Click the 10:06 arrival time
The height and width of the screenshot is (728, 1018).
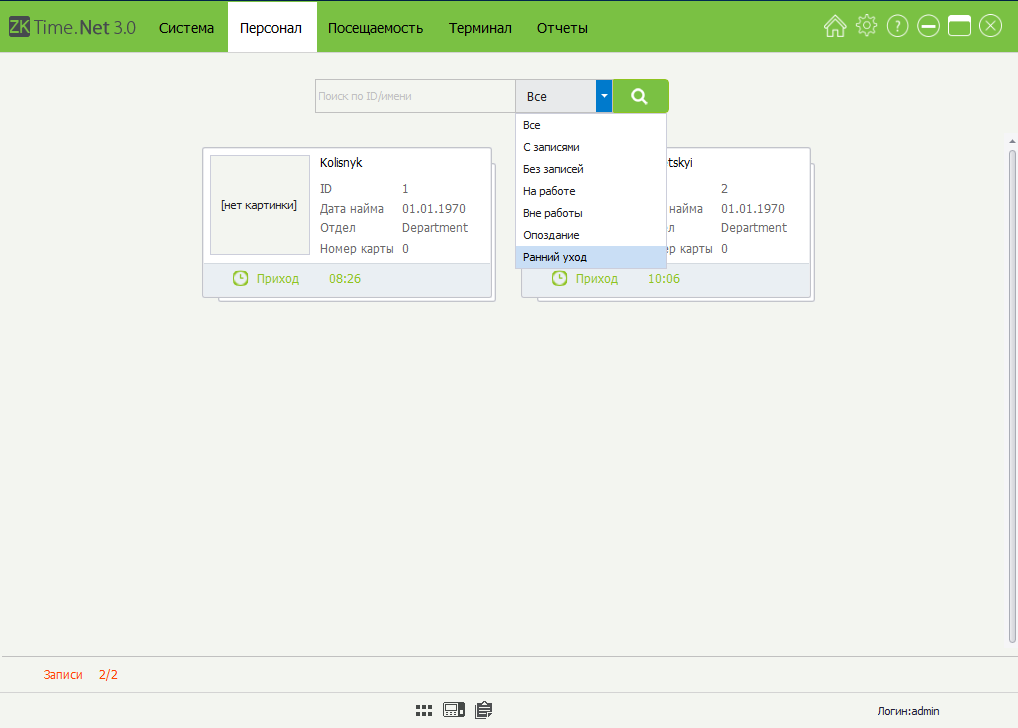(664, 279)
